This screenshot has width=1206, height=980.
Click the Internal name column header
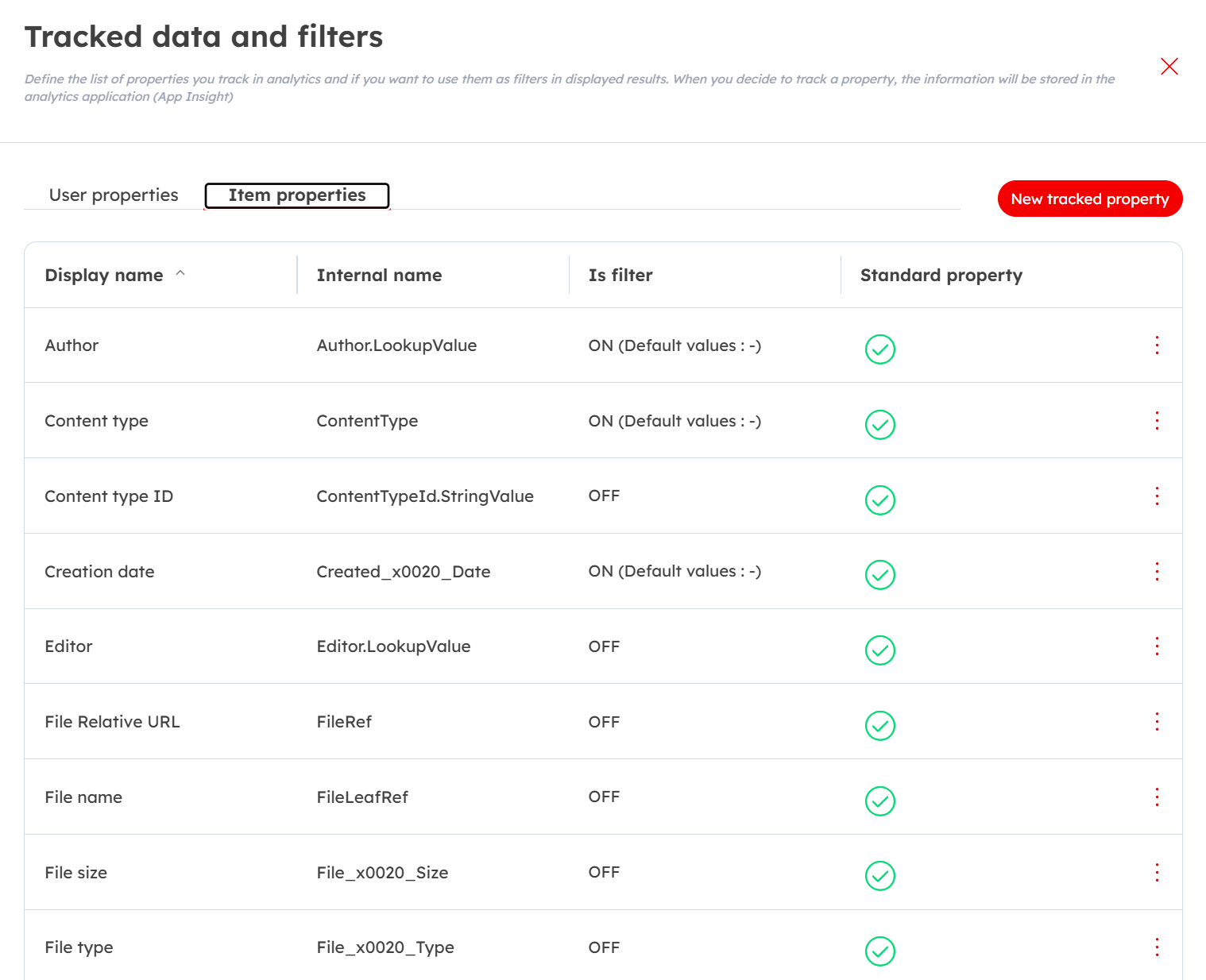click(x=379, y=275)
